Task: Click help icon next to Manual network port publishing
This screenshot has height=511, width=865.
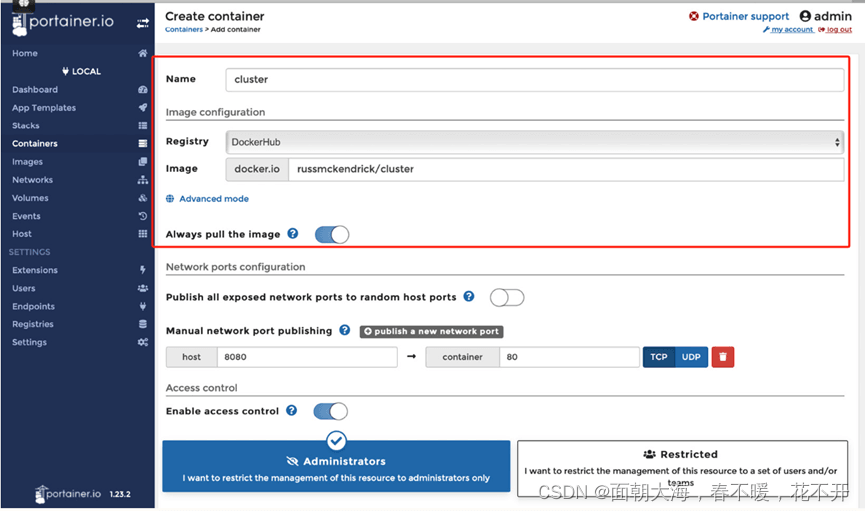Action: 345,330
